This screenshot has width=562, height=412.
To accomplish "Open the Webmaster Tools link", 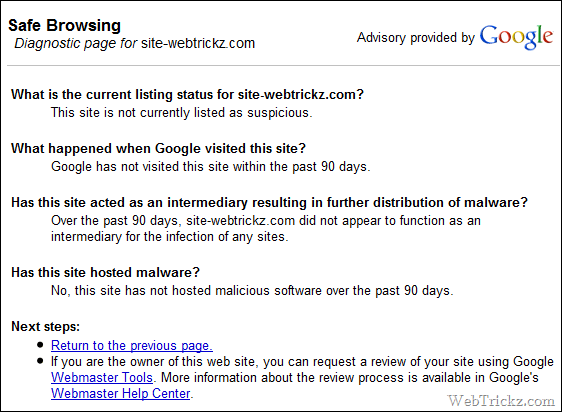I will (102, 377).
